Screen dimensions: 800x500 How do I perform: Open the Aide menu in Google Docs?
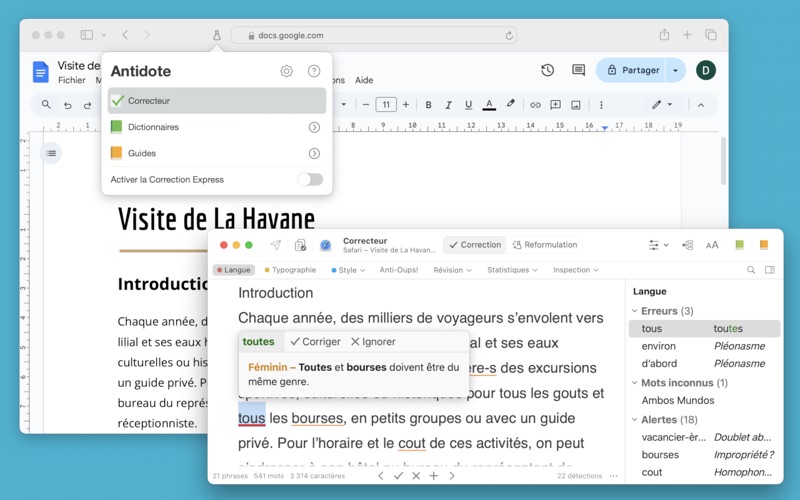364,80
